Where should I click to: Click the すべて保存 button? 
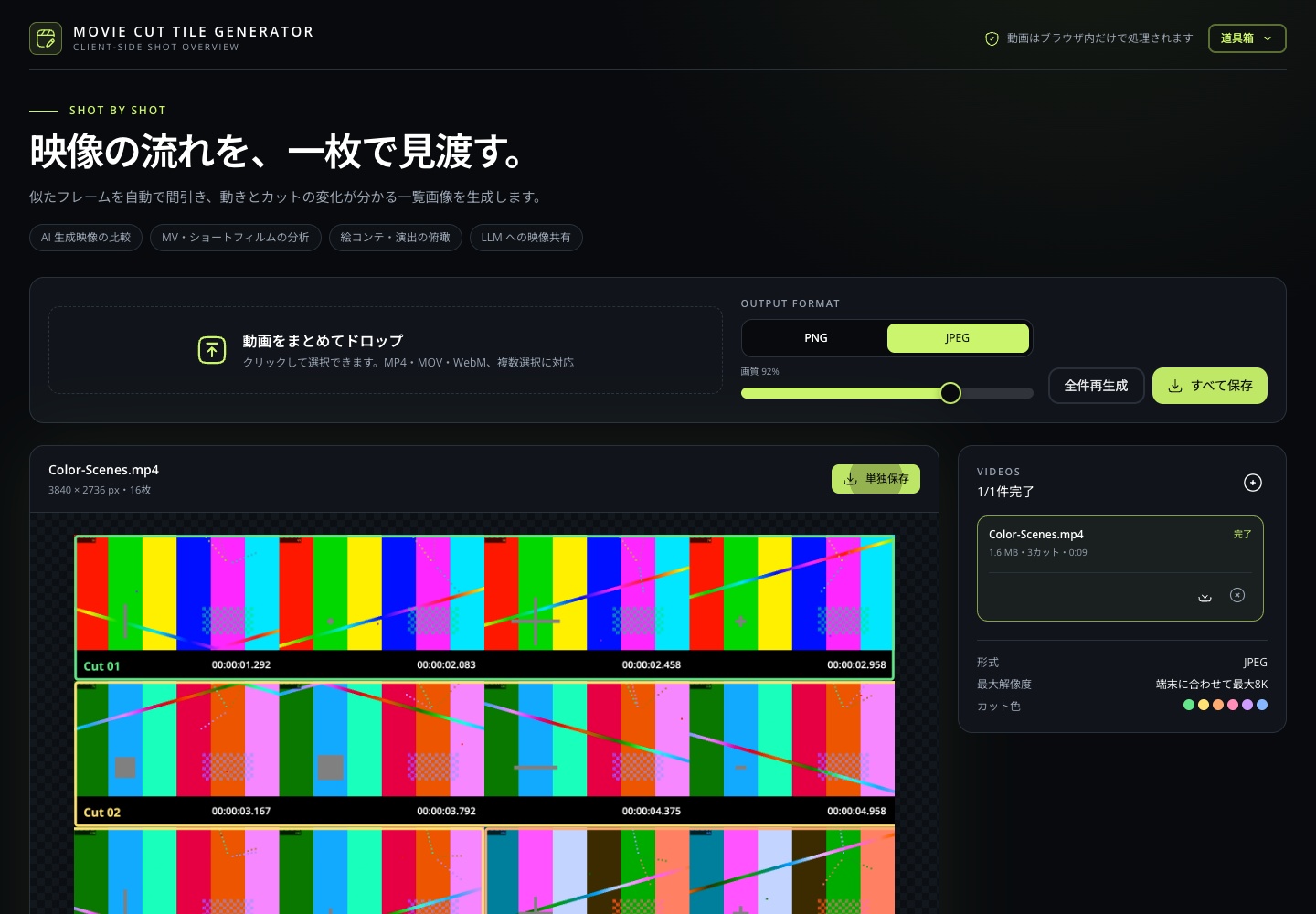[1209, 386]
